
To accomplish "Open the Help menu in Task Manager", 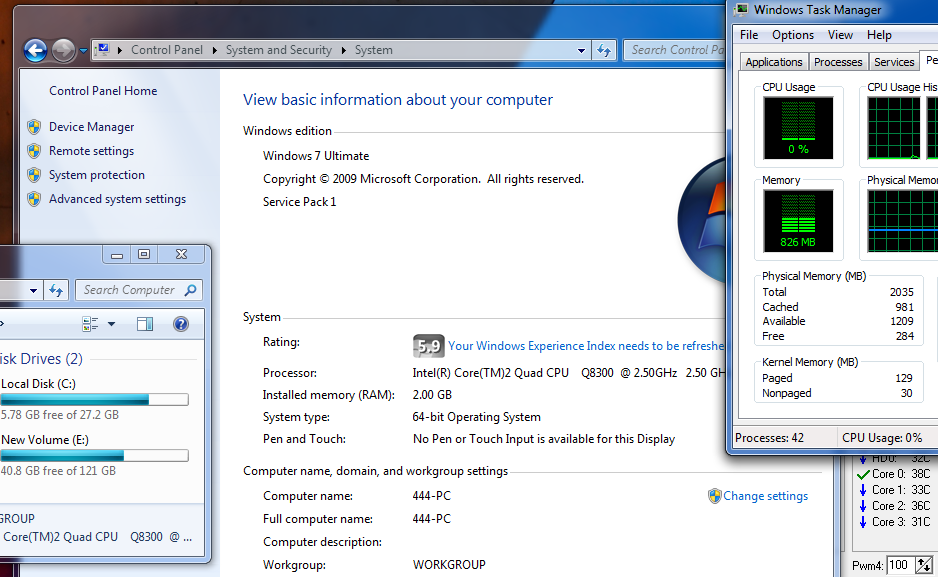I will pos(879,35).
